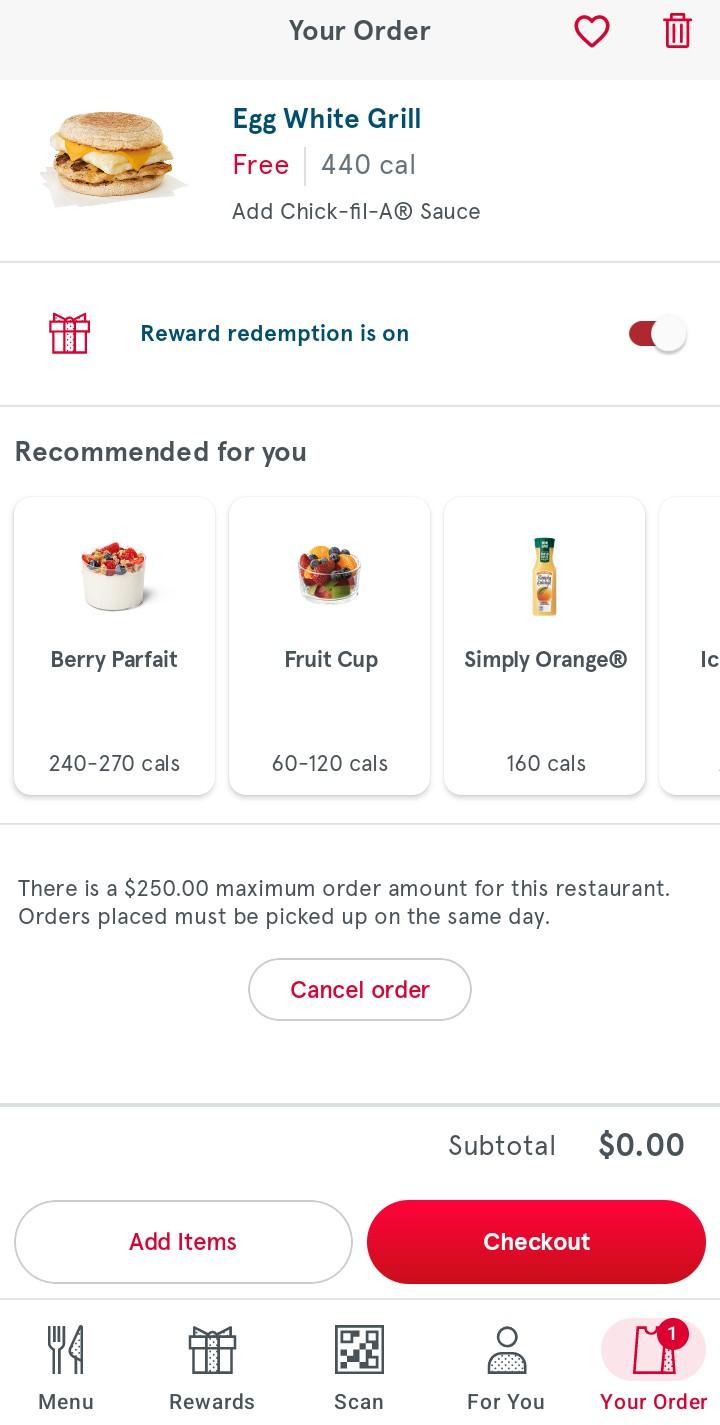Tap the trash can delete icon

677,31
